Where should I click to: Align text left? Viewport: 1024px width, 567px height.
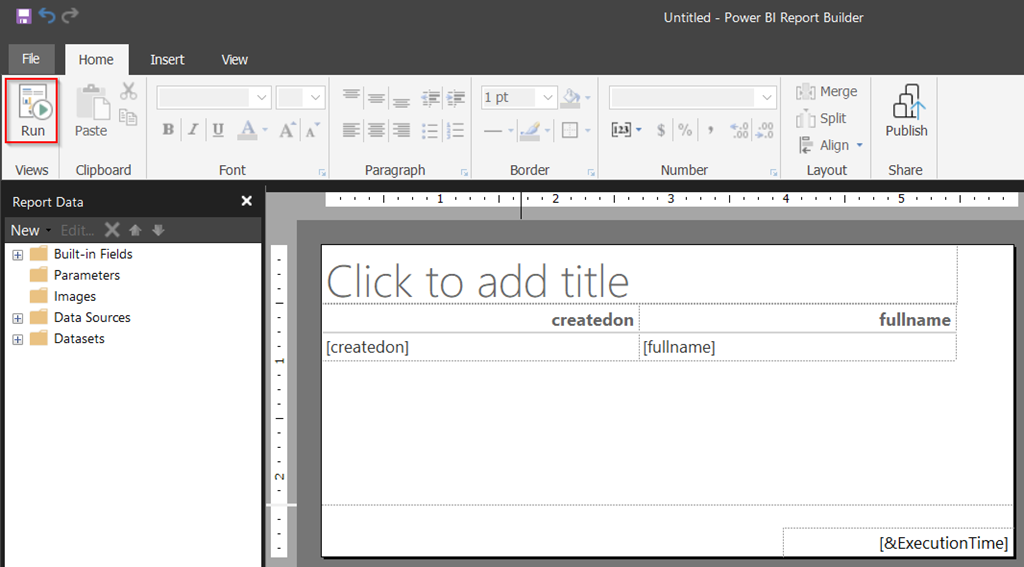point(351,130)
